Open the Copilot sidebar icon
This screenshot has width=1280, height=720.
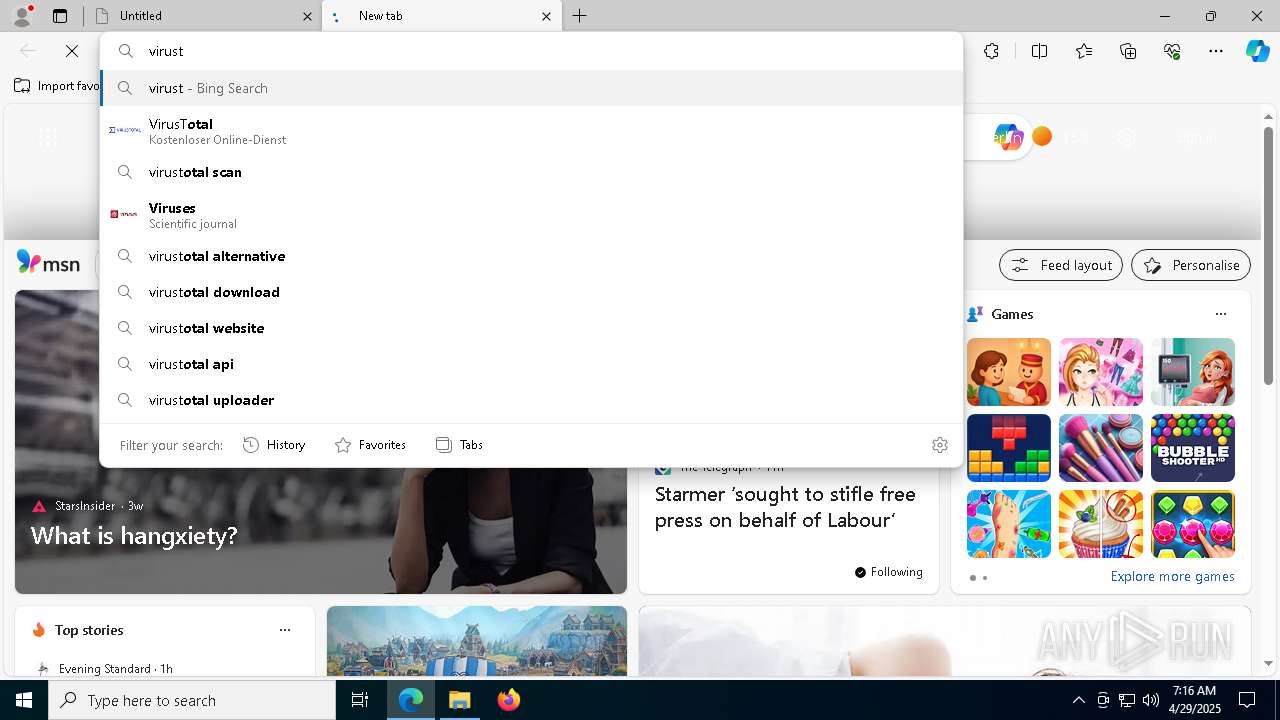(x=1257, y=51)
